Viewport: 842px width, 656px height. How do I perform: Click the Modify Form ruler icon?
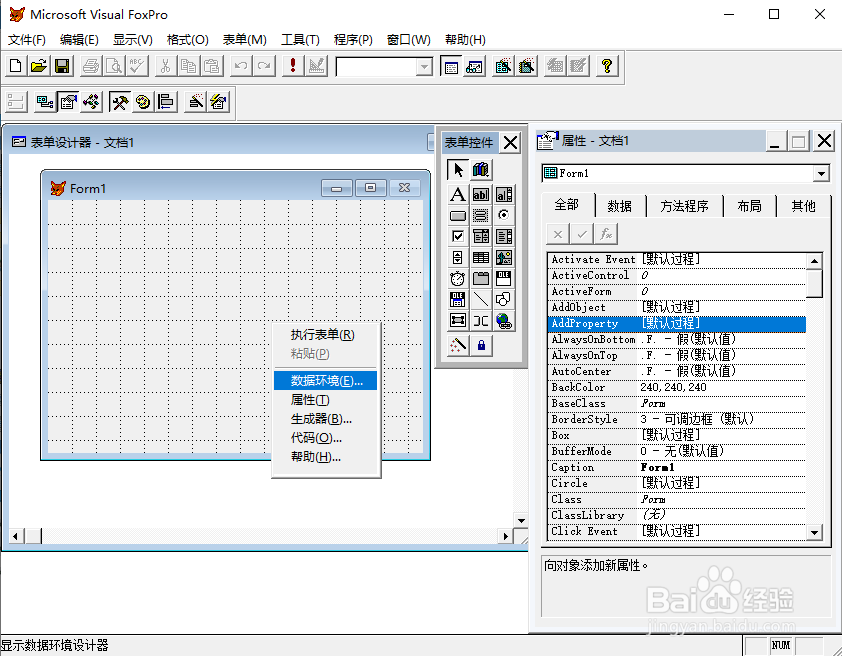(316, 66)
